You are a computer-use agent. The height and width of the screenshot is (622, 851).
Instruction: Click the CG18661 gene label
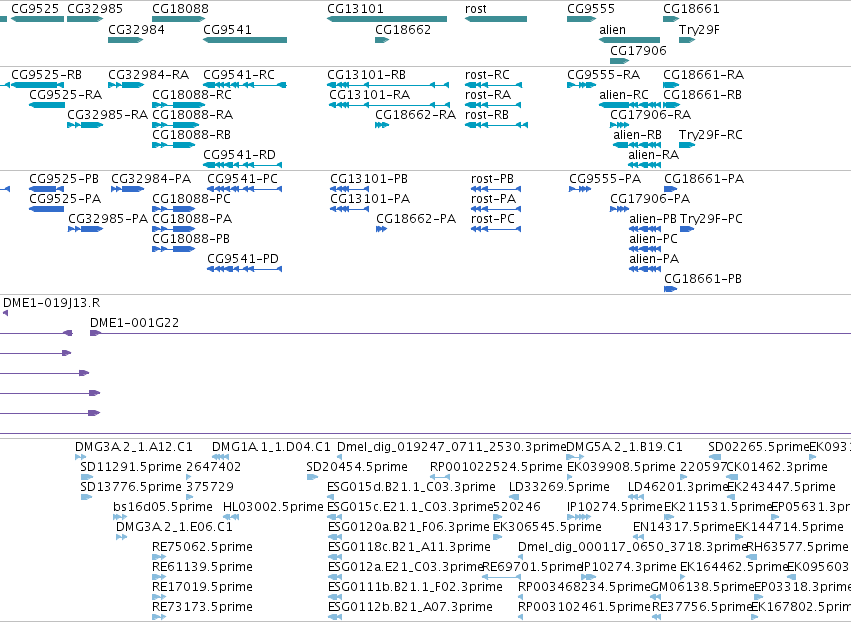point(691,9)
